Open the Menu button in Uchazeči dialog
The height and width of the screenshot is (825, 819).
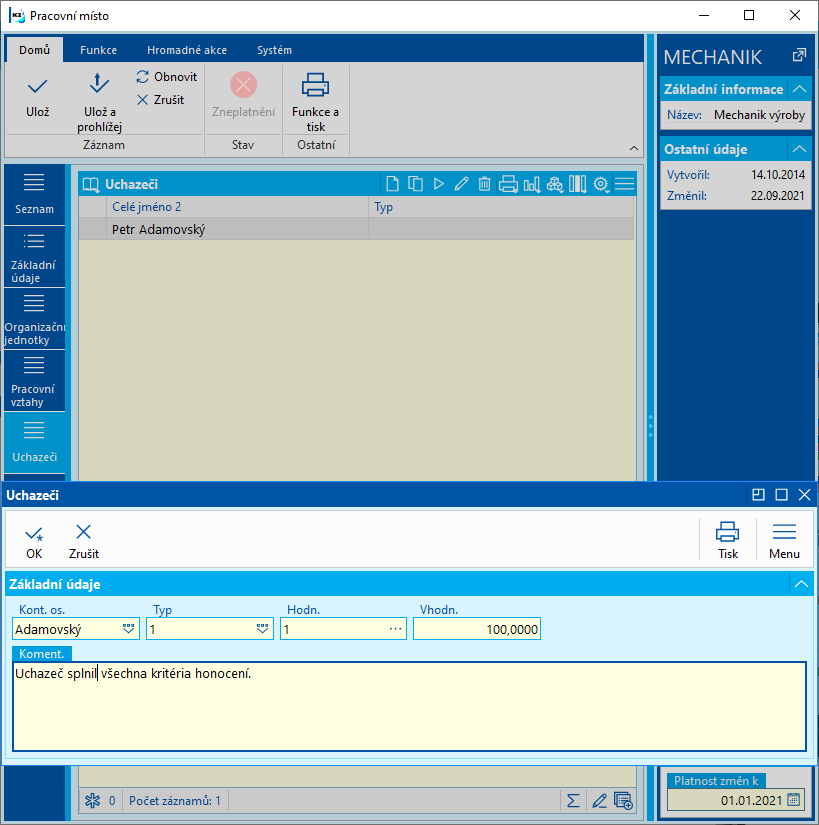(x=784, y=541)
